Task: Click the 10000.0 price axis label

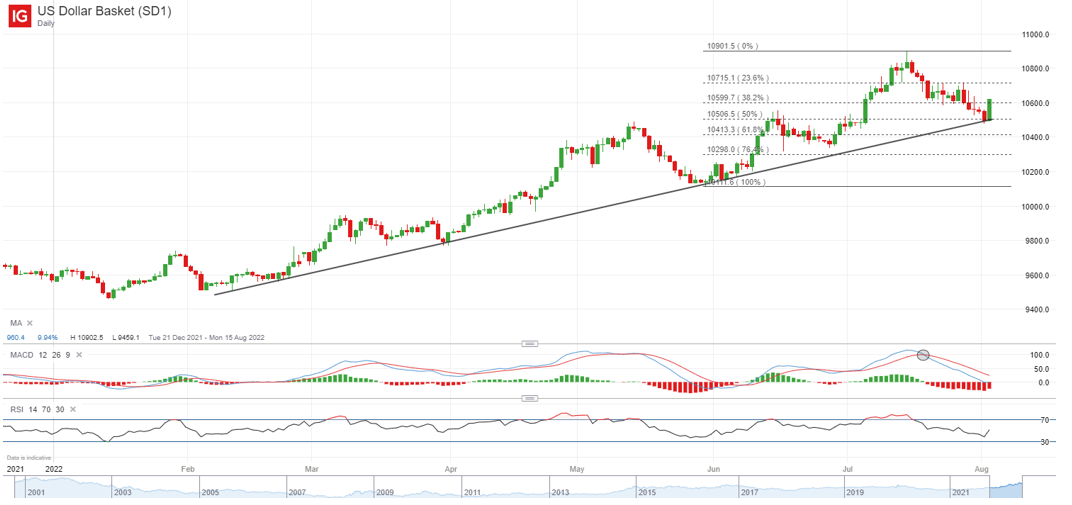Action: pos(1036,206)
